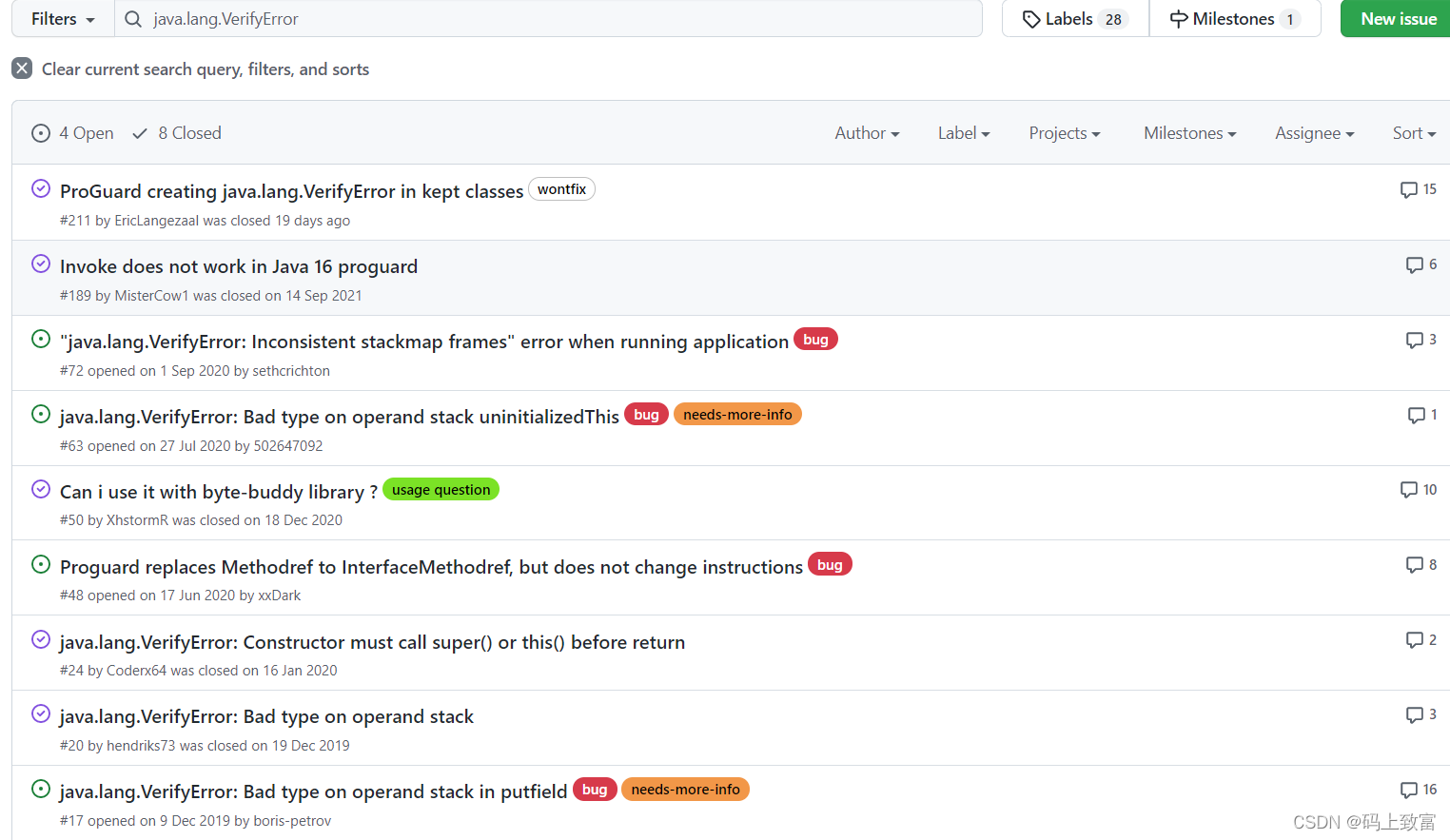
Task: View author EricLangezaal's issues
Action: [x=156, y=221]
